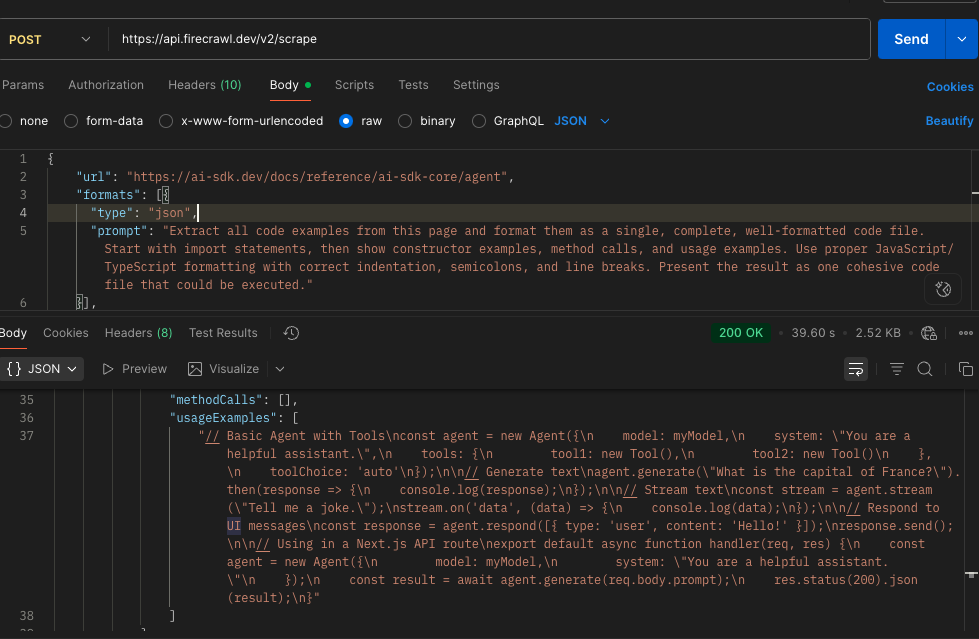Open the JSON response format dropdown
The width and height of the screenshot is (979, 639).
42,369
